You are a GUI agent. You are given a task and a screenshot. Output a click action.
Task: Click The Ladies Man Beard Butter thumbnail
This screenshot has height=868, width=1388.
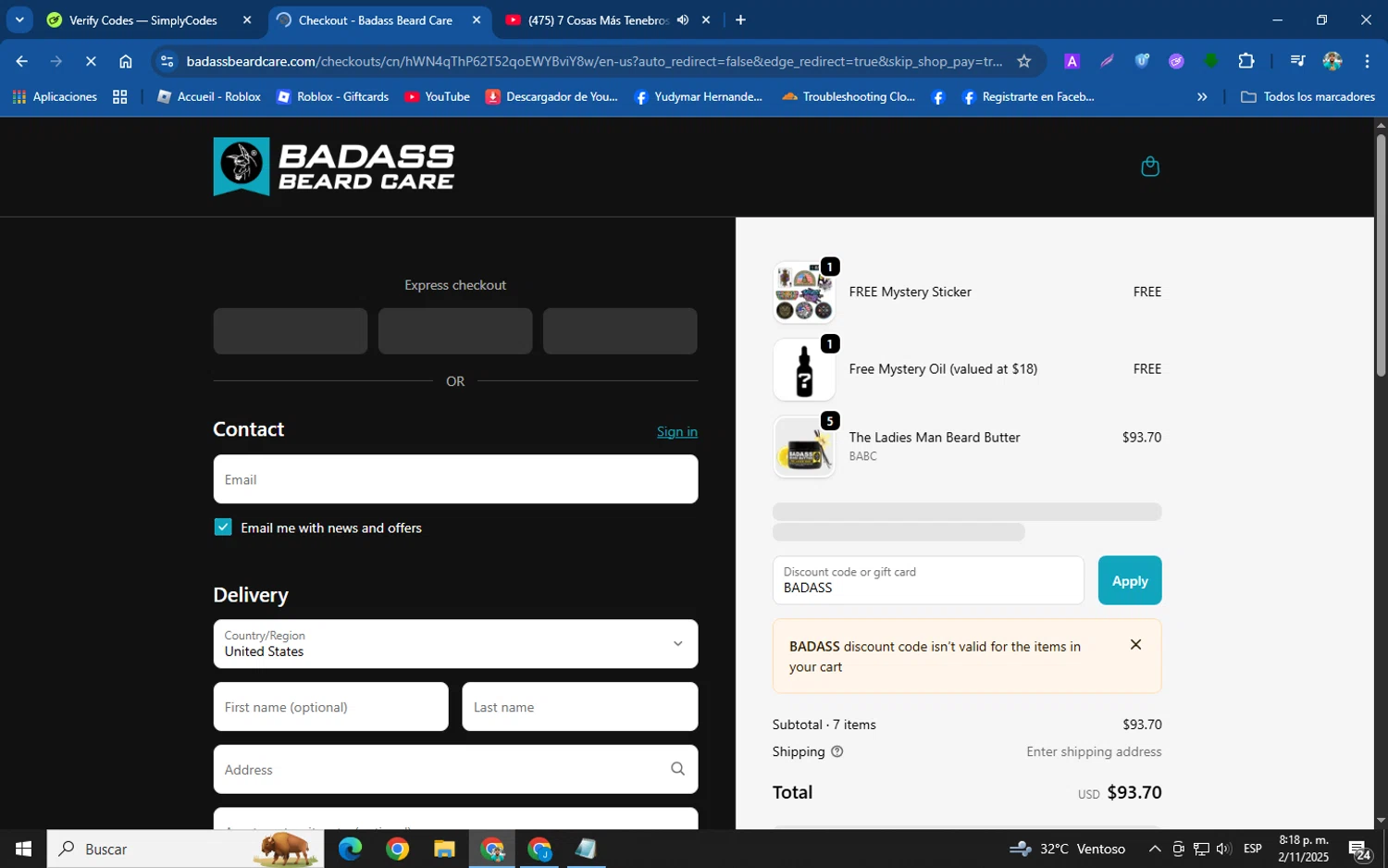[804, 447]
